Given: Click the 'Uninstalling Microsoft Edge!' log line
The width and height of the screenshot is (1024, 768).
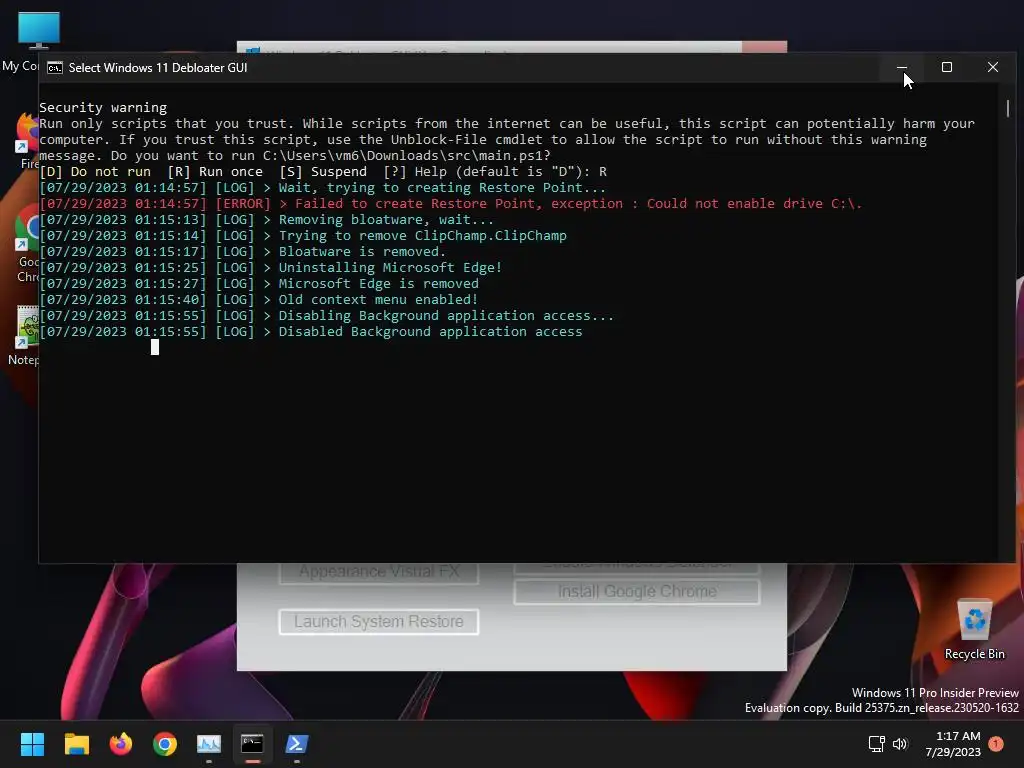Looking at the screenshot, I should (x=270, y=268).
